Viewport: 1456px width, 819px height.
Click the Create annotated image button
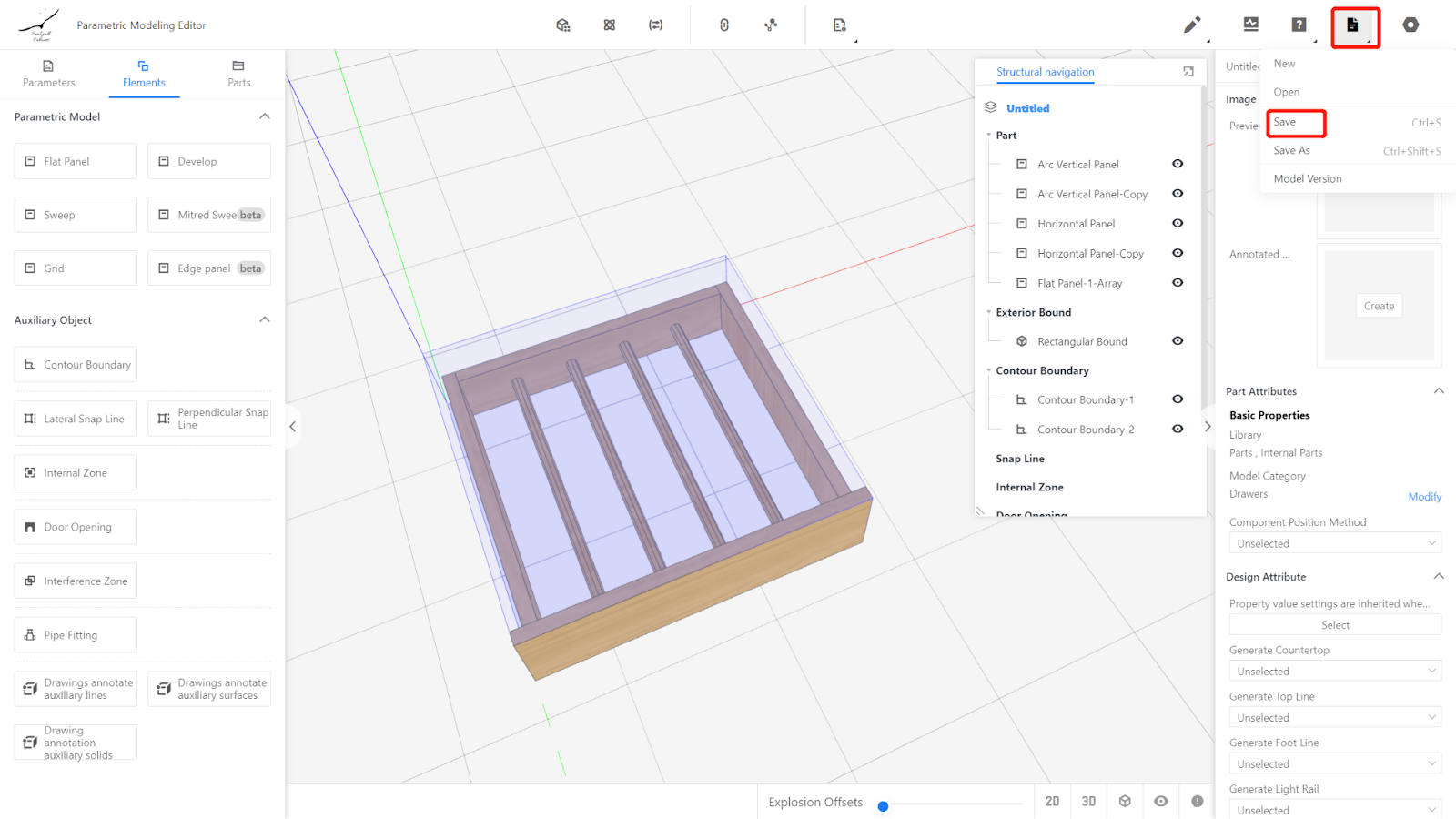(x=1379, y=306)
